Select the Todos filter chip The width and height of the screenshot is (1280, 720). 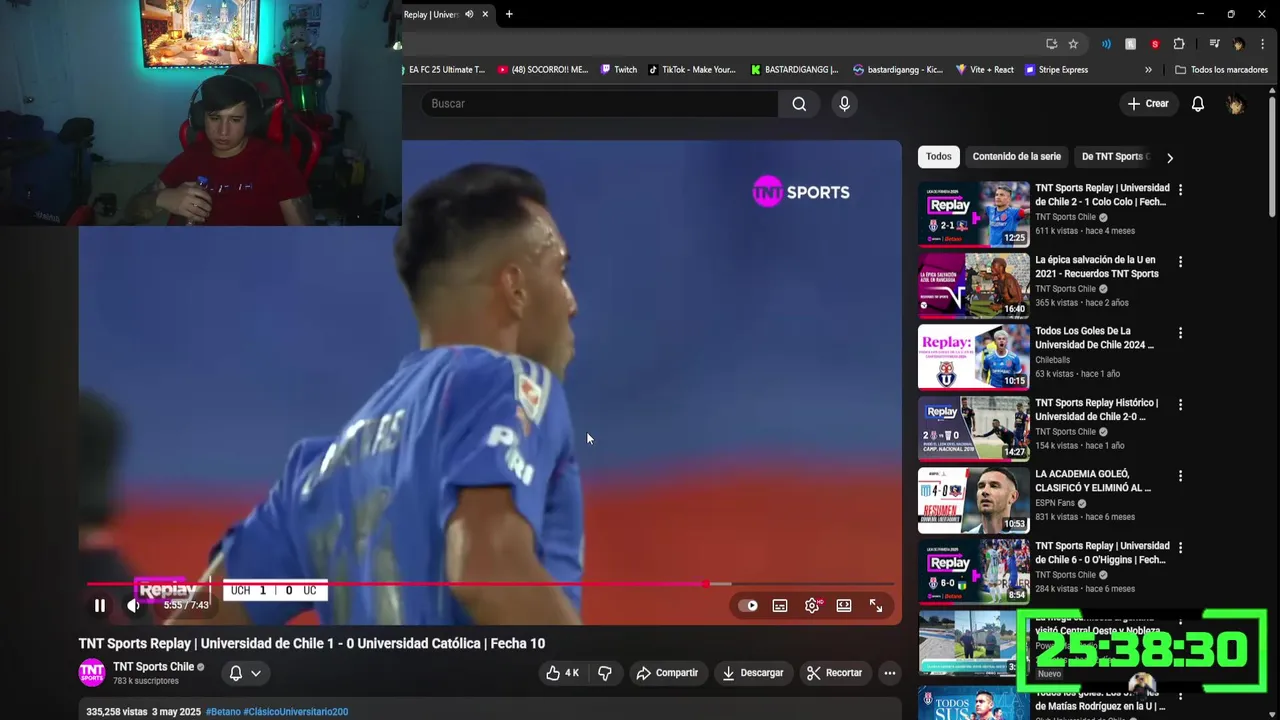[939, 157]
